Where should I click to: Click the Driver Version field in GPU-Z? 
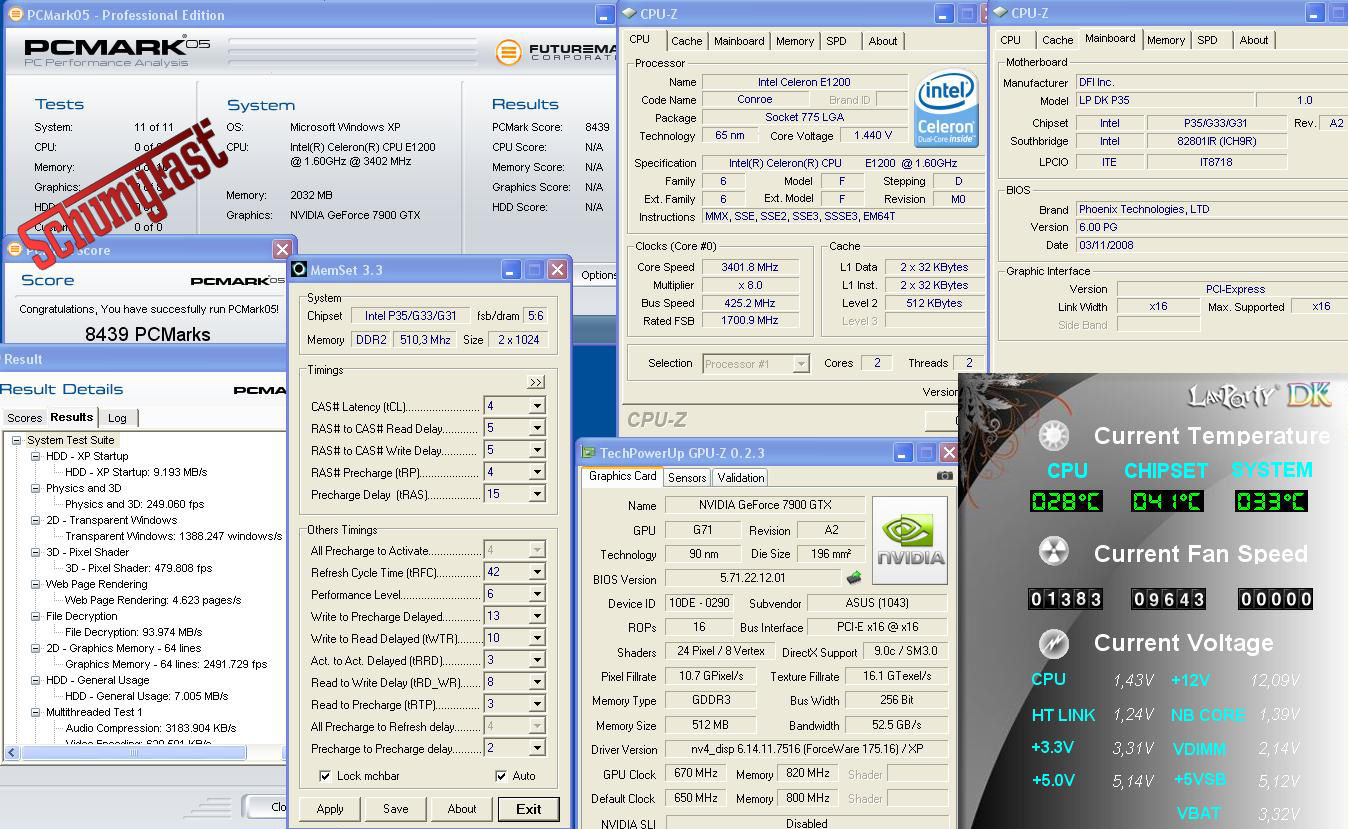click(806, 749)
